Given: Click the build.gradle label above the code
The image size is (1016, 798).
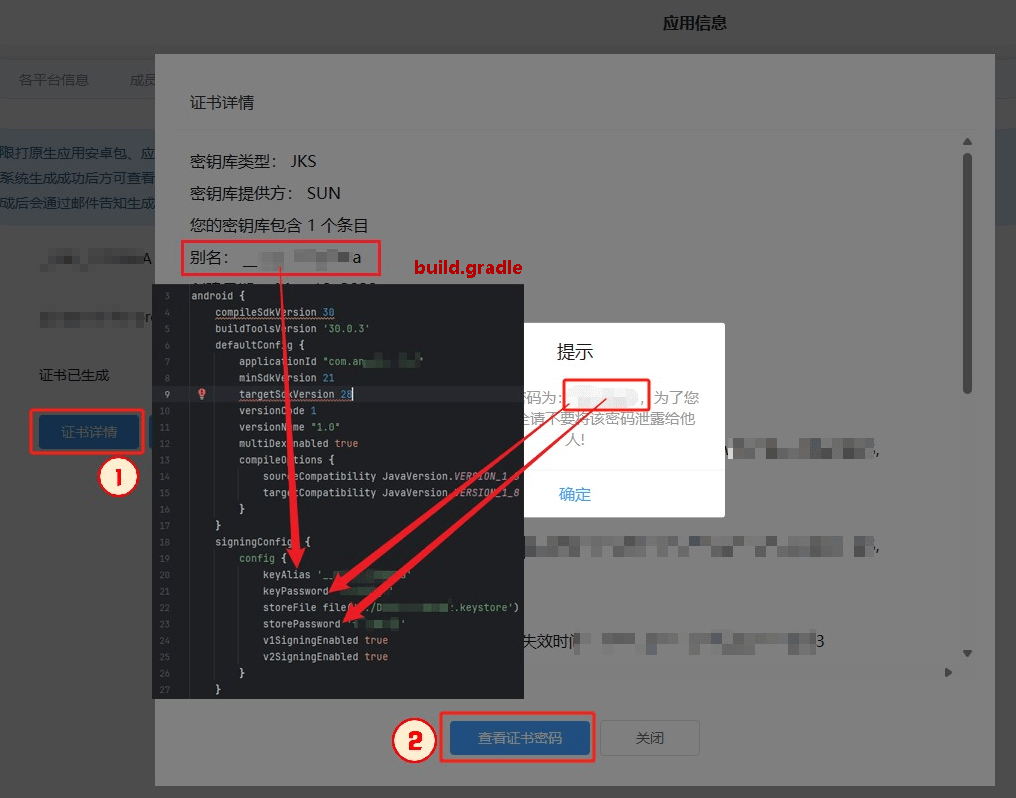Looking at the screenshot, I should [x=467, y=267].
